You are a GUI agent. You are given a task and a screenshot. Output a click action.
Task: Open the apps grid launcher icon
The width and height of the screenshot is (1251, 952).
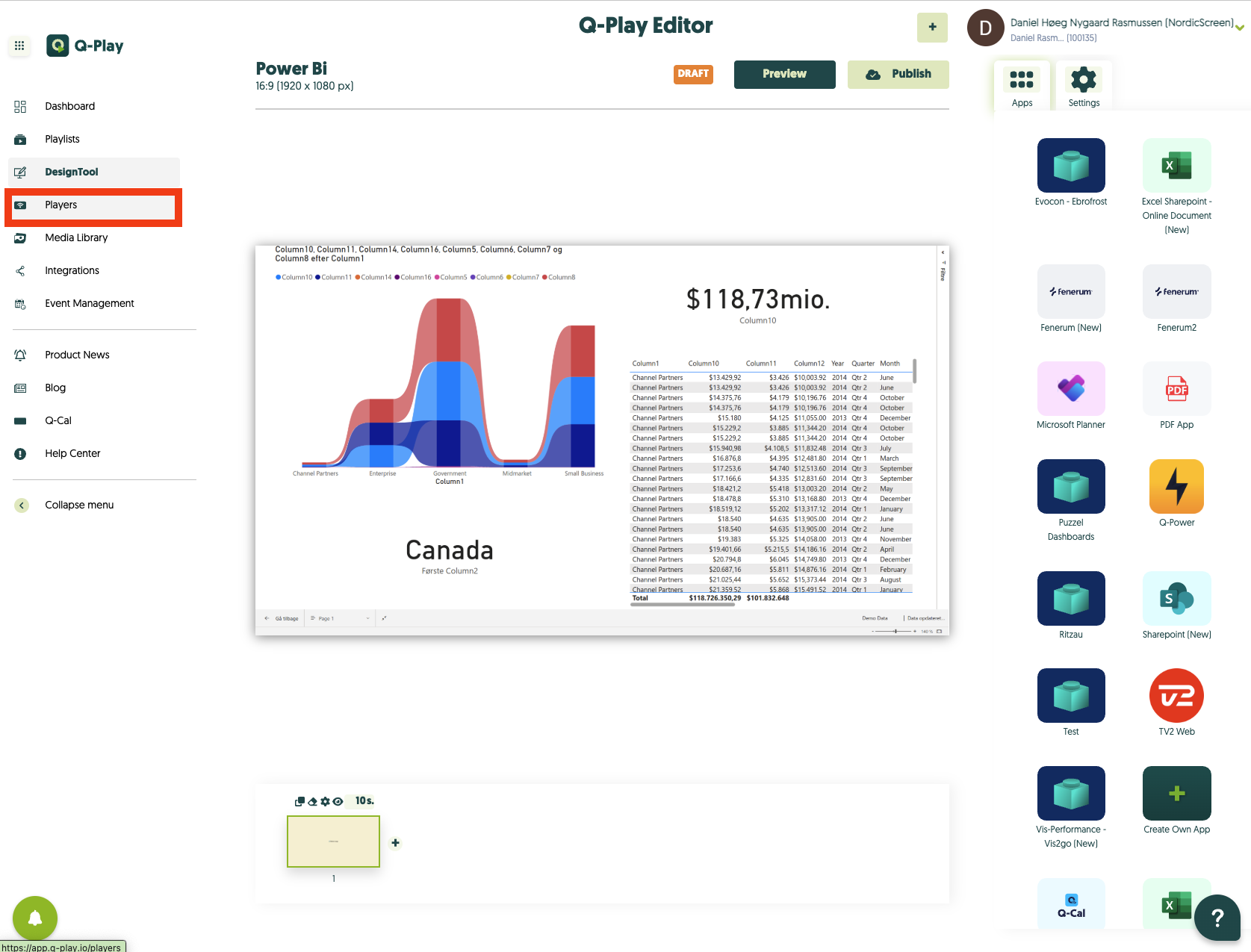coord(19,46)
